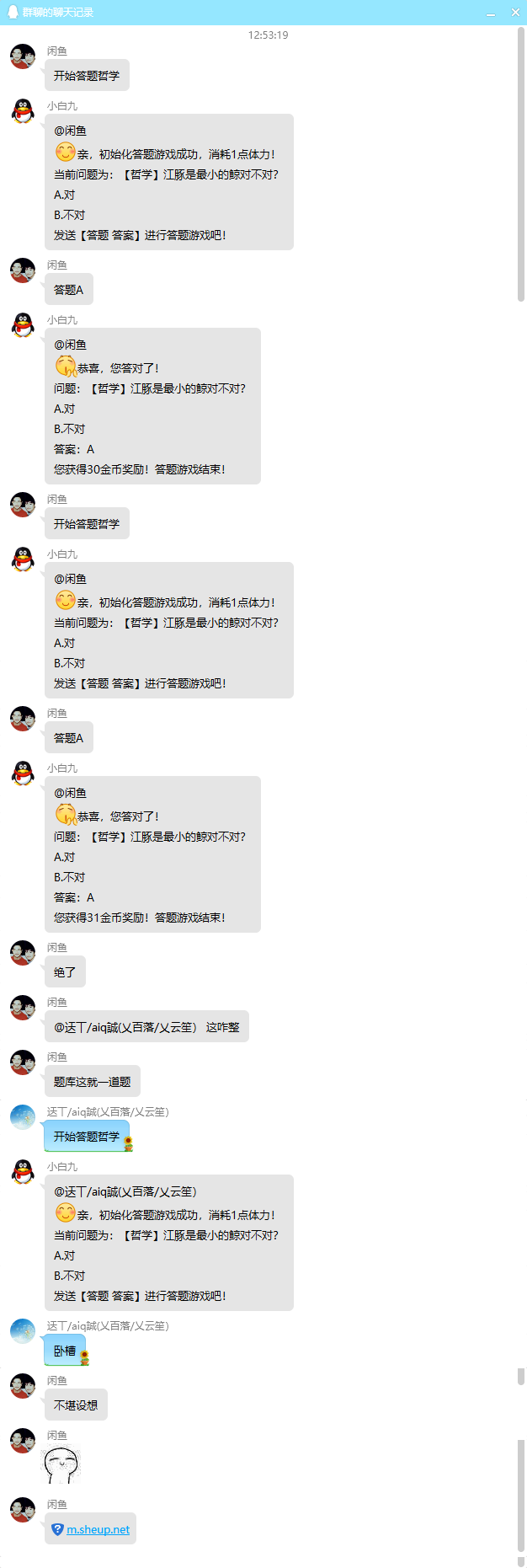The image size is (527, 1568).
Task: Click the blue shield icon beside m.sheup.net
Action: pos(57,1529)
